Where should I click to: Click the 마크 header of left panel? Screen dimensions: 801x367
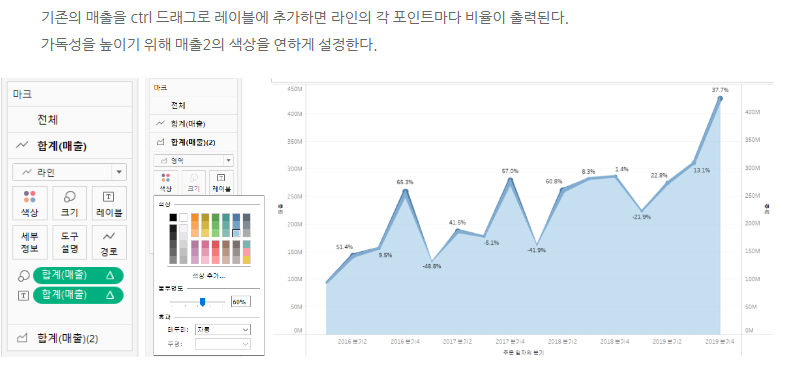[x=22, y=94]
